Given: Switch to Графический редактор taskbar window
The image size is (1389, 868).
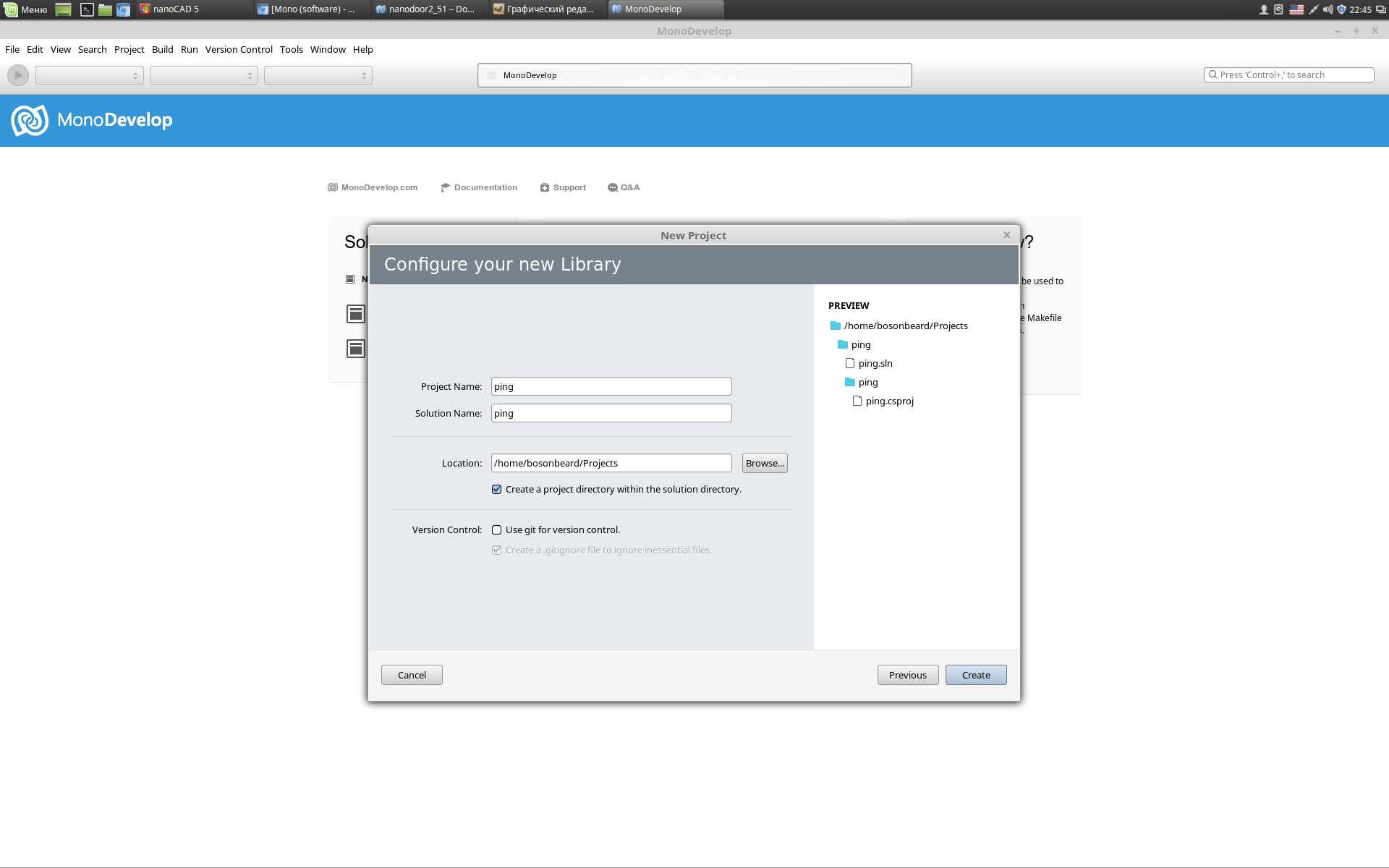Looking at the screenshot, I should tap(548, 9).
